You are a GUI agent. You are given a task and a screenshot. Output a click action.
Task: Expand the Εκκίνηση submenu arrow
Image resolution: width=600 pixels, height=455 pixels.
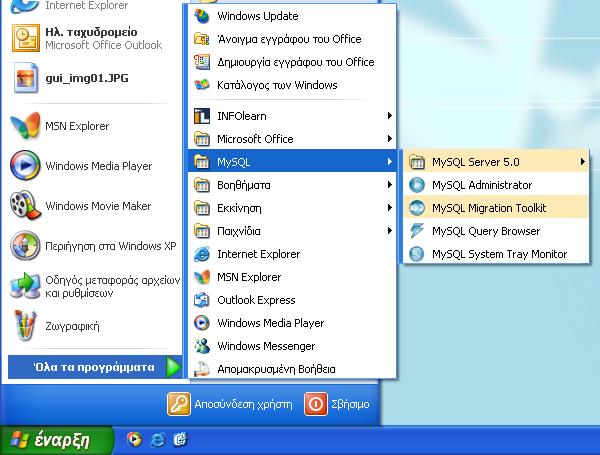pyautogui.click(x=389, y=208)
